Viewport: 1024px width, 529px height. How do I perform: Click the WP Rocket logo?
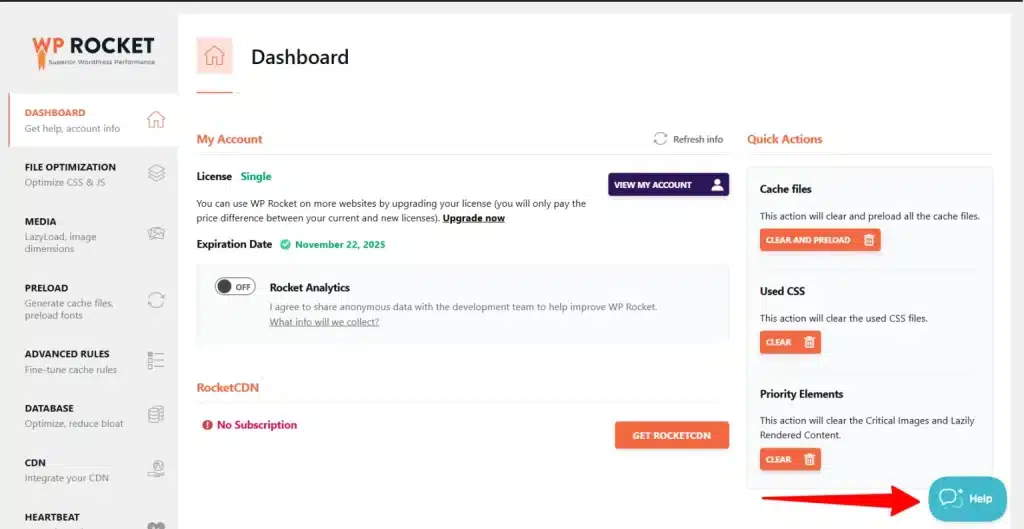[x=93, y=52]
